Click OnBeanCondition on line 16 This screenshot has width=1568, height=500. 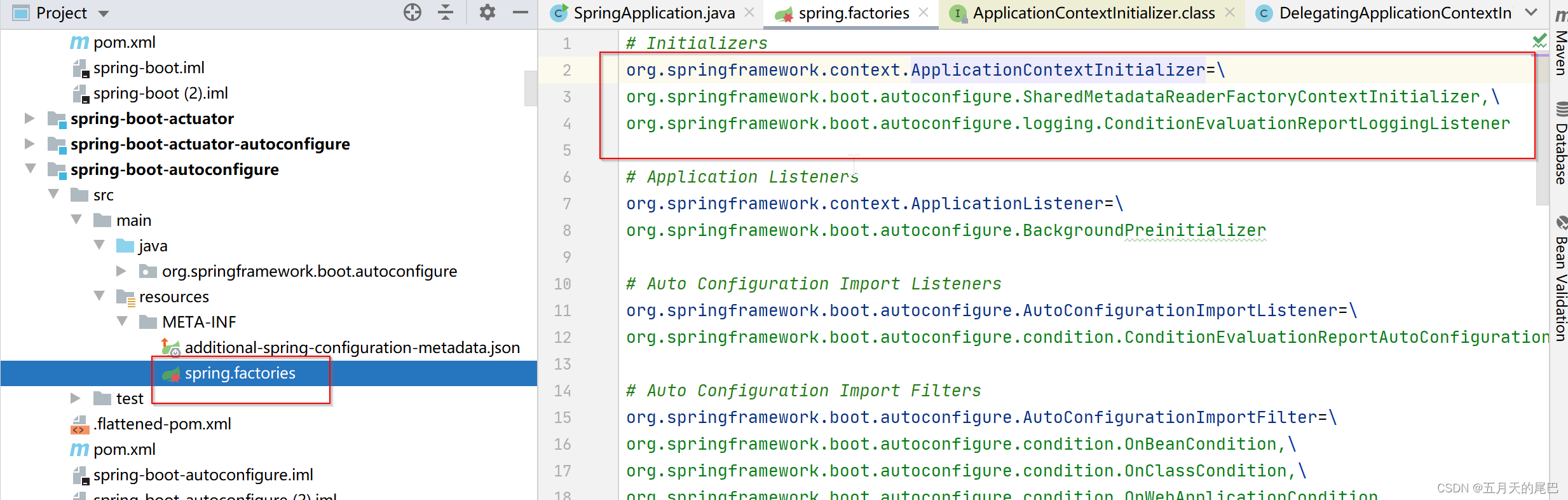click(1200, 444)
